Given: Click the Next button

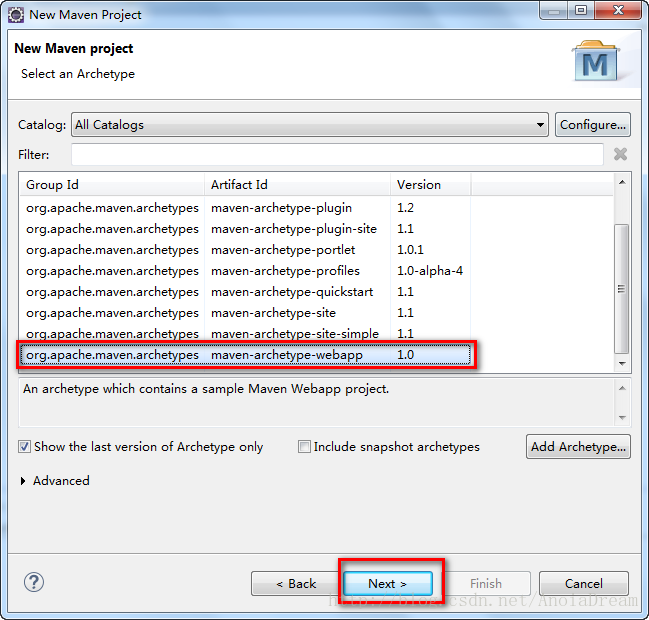Looking at the screenshot, I should point(388,584).
